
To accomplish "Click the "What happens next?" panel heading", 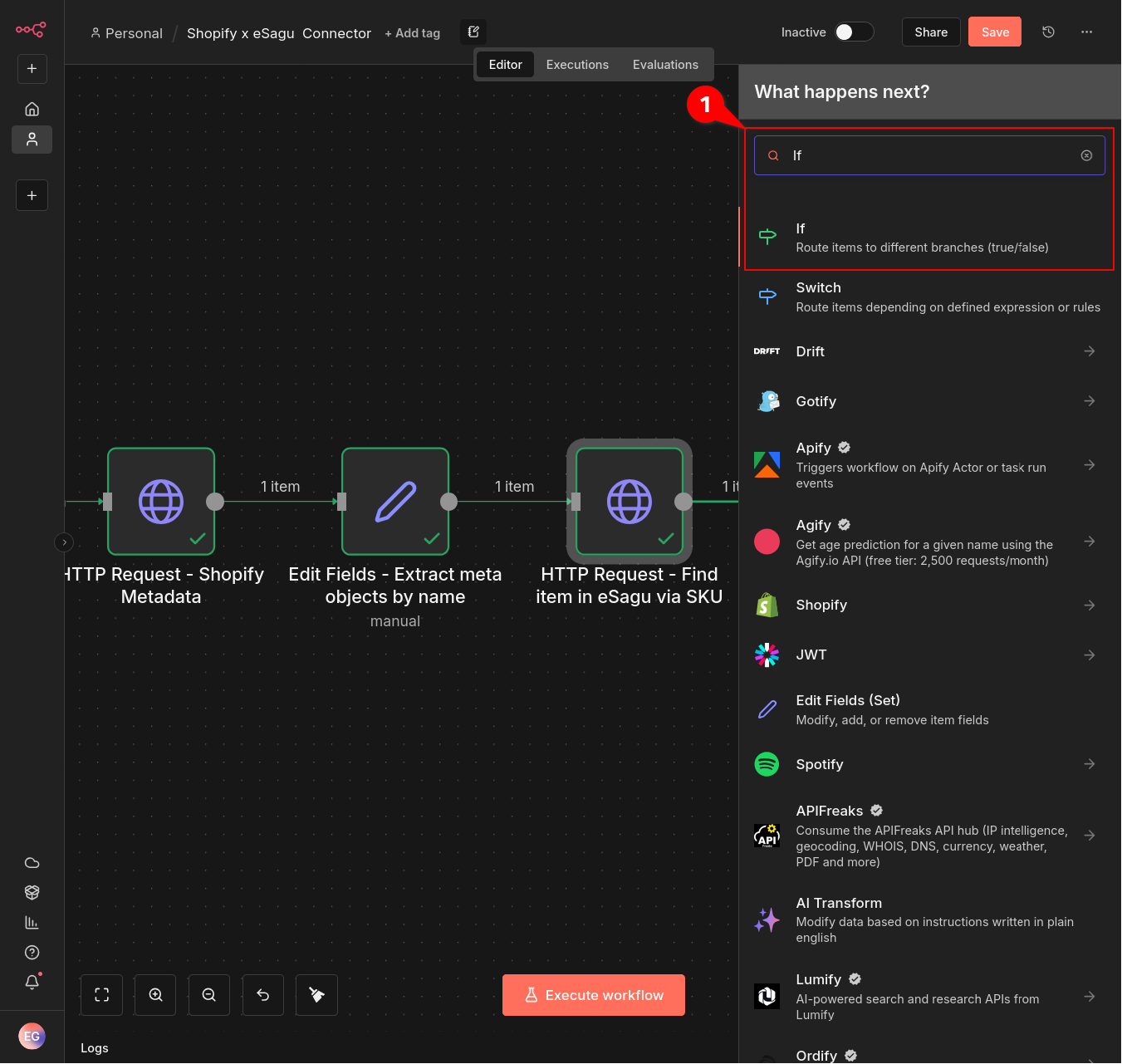I will [842, 91].
